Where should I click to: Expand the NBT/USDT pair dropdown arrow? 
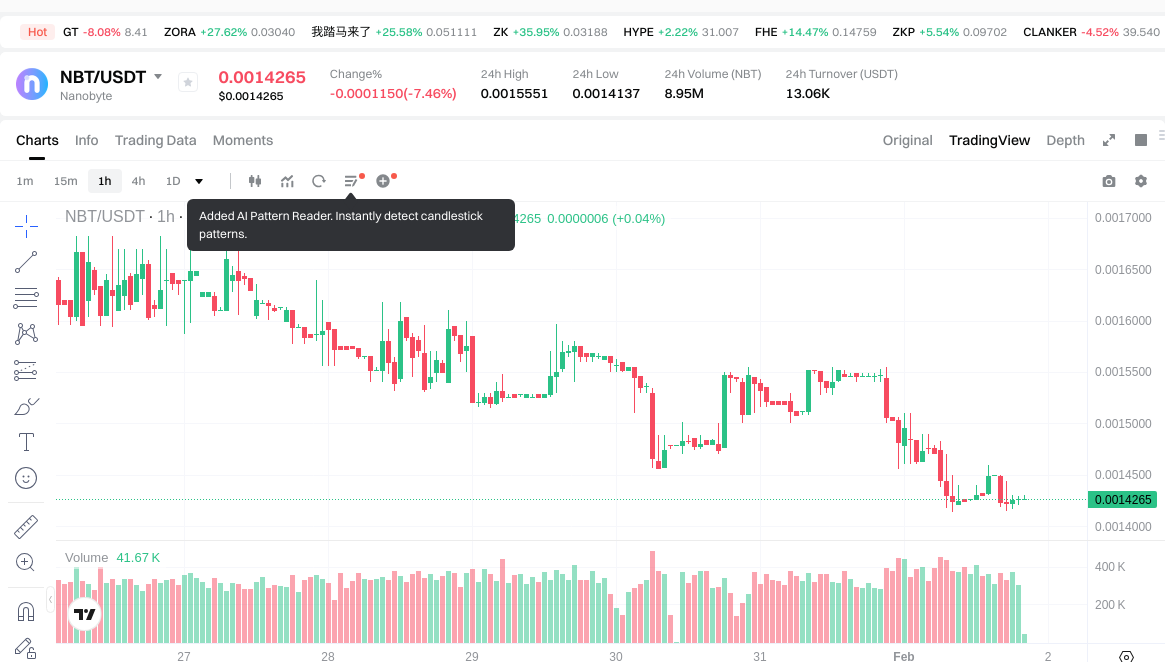click(x=158, y=77)
